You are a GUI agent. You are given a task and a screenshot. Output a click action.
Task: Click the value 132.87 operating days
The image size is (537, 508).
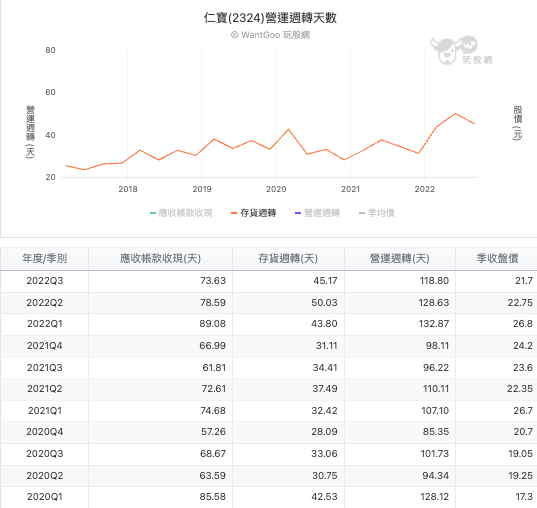(434, 324)
